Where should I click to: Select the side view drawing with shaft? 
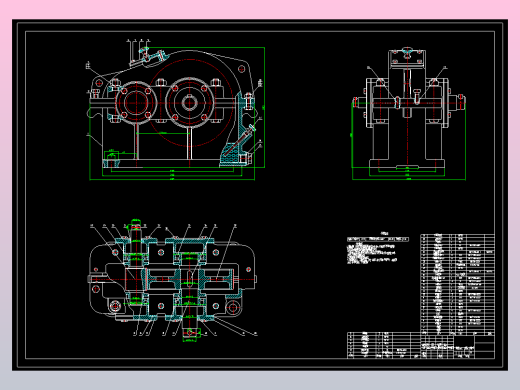pos(409,113)
